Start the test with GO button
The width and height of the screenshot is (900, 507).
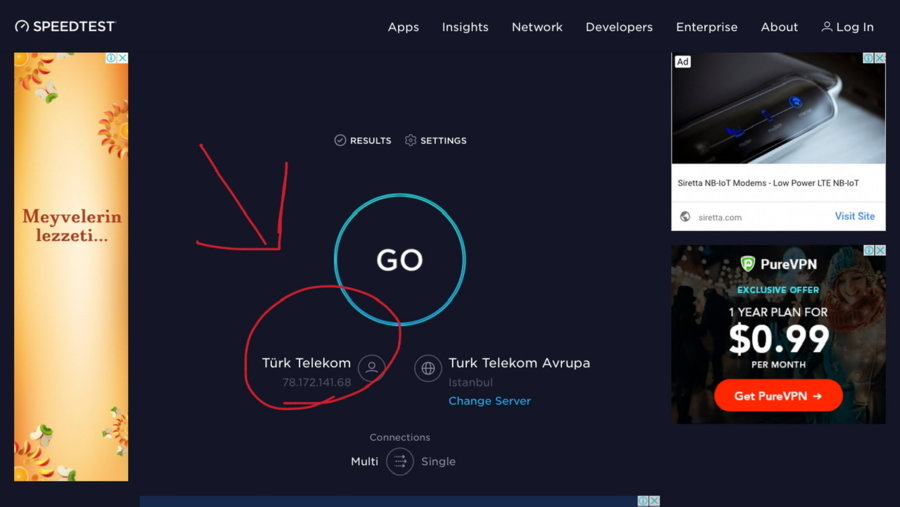click(400, 260)
